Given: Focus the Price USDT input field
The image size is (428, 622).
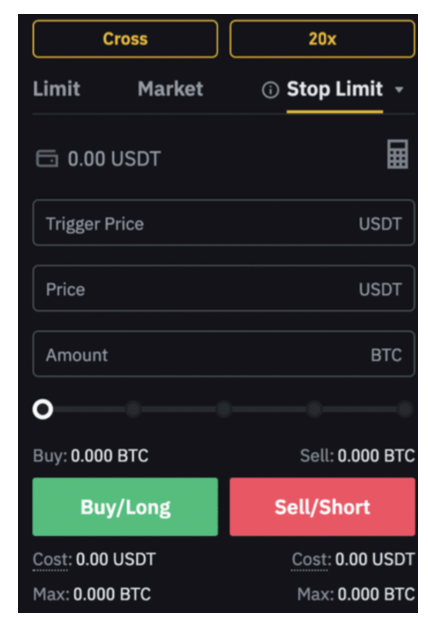Looking at the screenshot, I should point(224,288).
